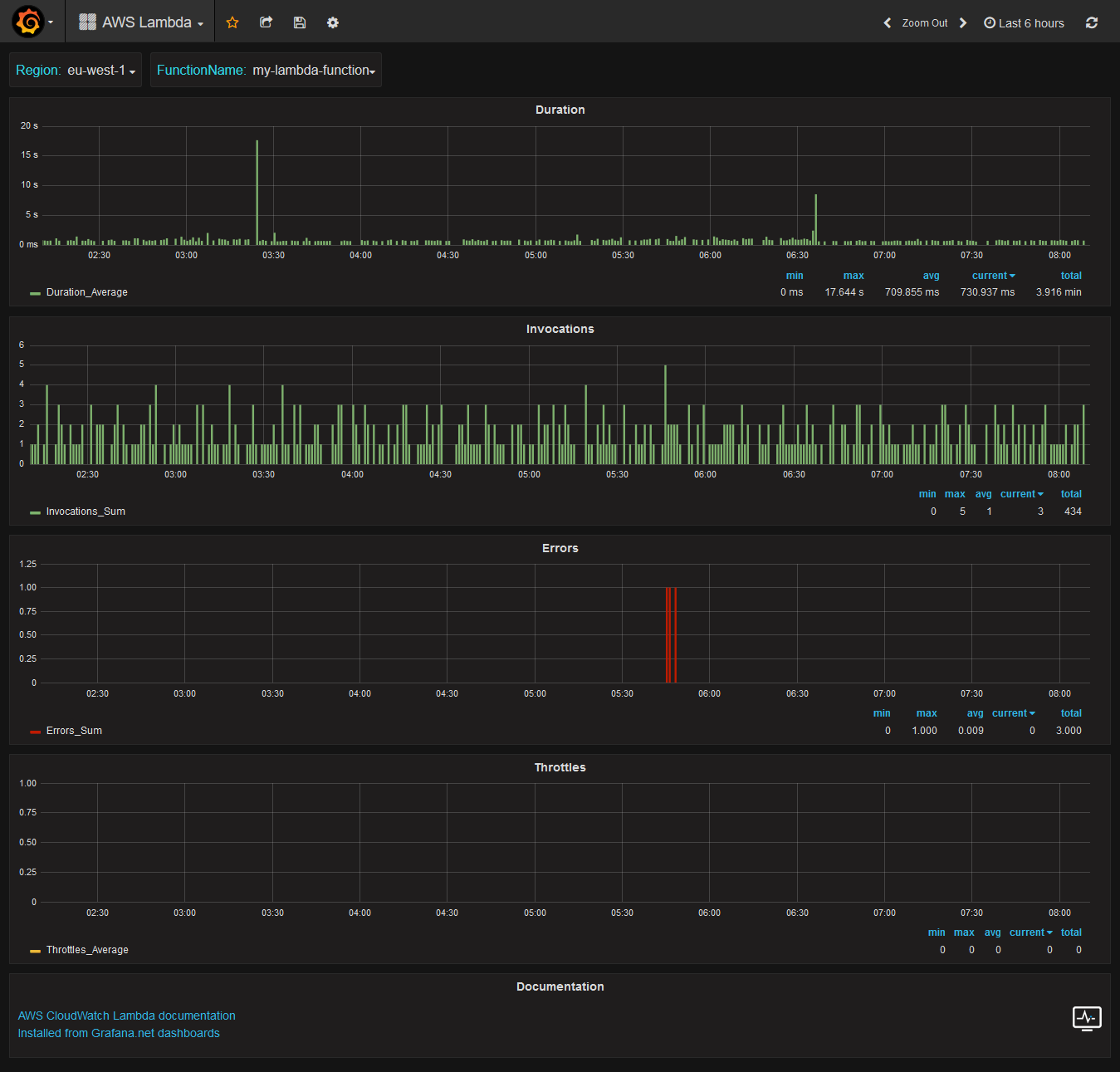The height and width of the screenshot is (1072, 1120).
Task: Sort Invocations legend by total column
Action: pos(1071,494)
